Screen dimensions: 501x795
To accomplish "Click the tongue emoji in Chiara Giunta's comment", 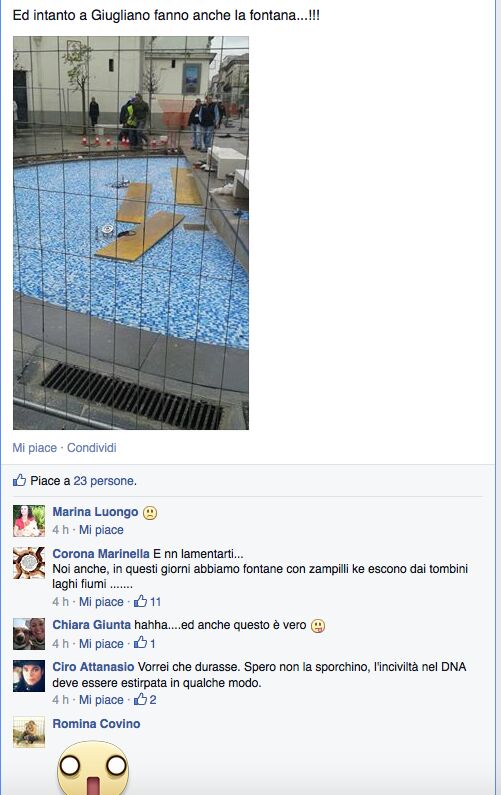I will 318,626.
